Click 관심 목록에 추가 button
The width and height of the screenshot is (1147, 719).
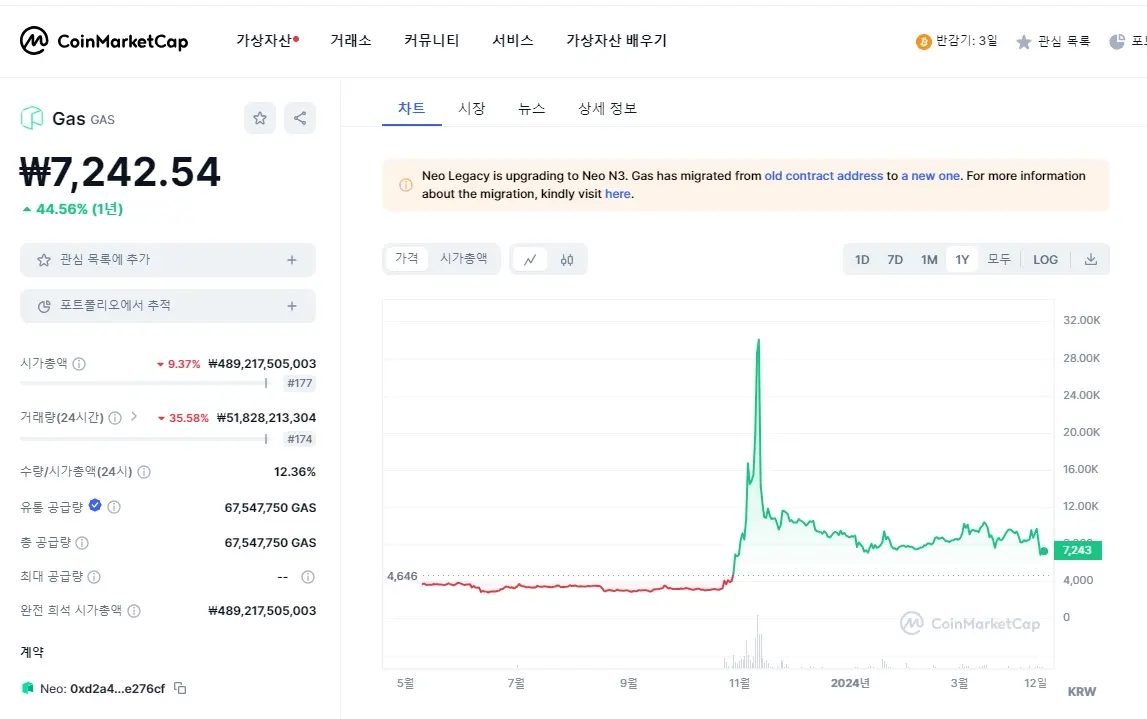click(x=168, y=260)
